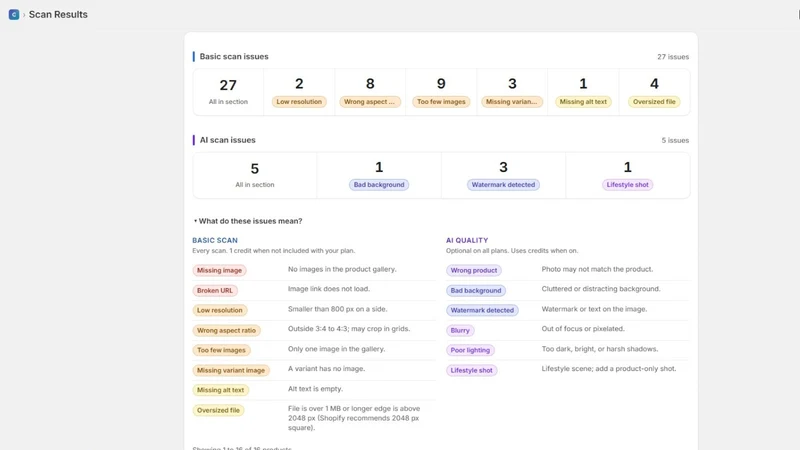Image resolution: width=800 pixels, height=450 pixels.
Task: Click 'A variant has no image.' text
Action: click(326, 369)
